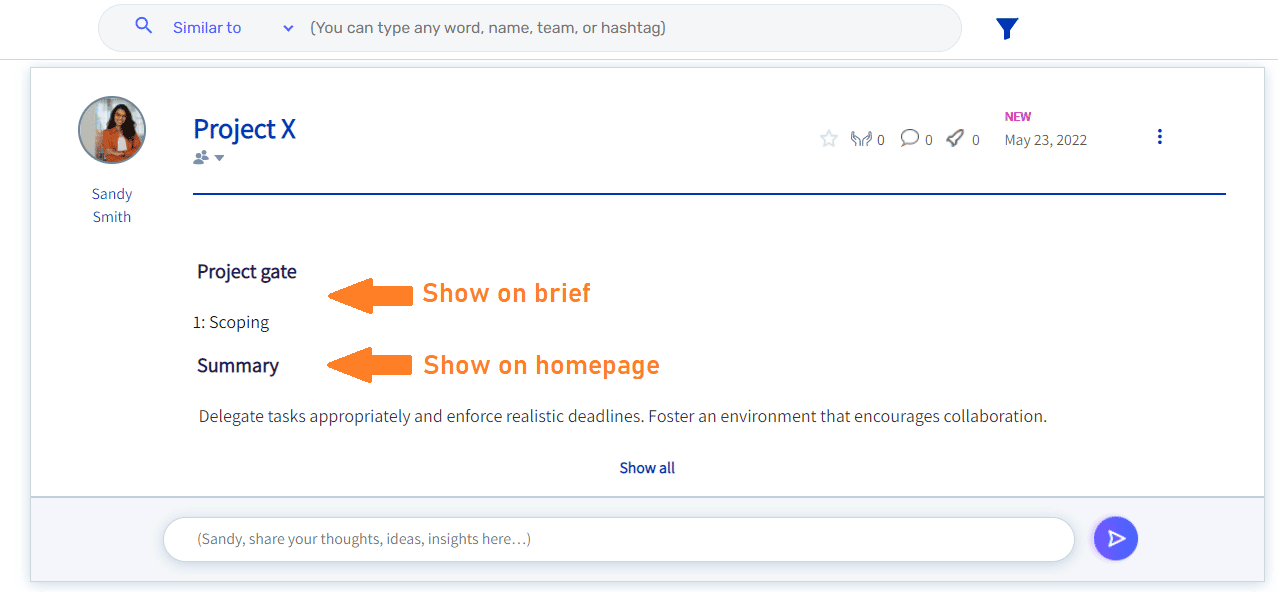Click the chevron next to Similar to
Image resolution: width=1278 pixels, height=592 pixels.
288,28
